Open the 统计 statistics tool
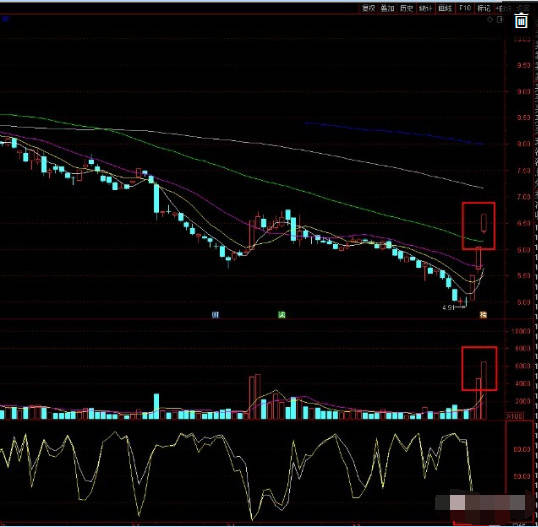The width and height of the screenshot is (538, 527). (426, 8)
